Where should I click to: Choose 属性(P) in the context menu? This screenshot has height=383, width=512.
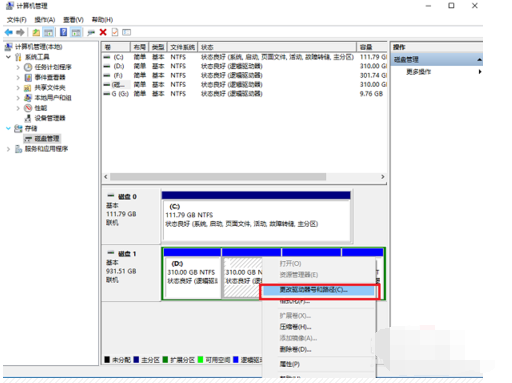click(x=289, y=364)
